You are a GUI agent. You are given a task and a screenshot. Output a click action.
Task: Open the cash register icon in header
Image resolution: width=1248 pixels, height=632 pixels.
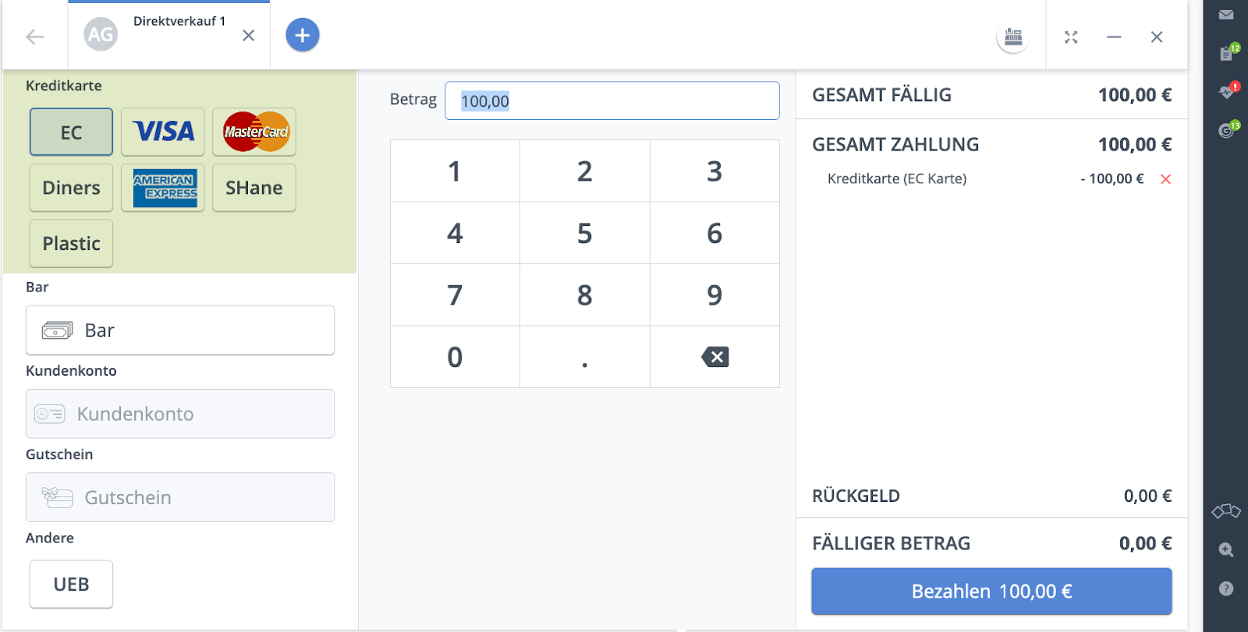tap(1013, 37)
